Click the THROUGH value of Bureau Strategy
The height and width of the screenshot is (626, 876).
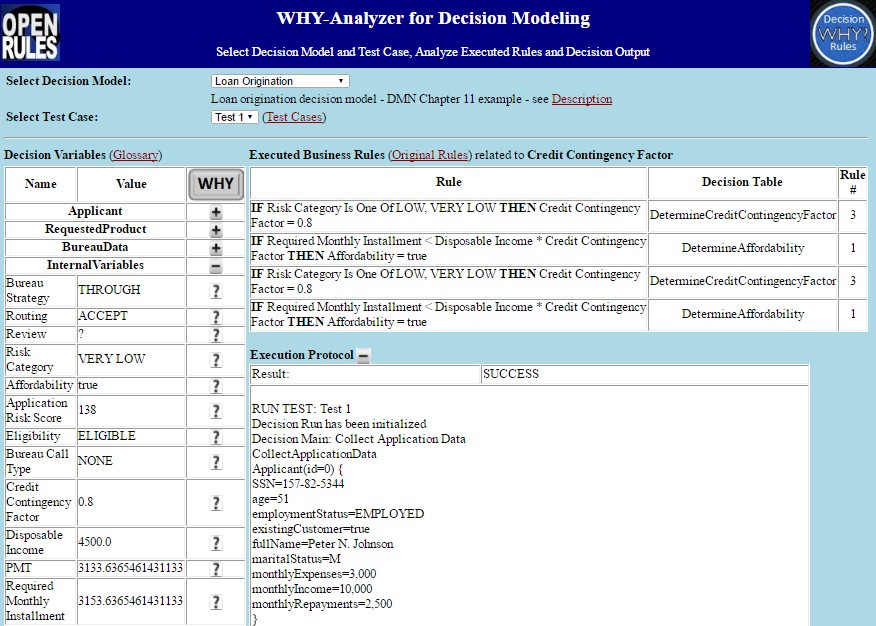pos(109,290)
